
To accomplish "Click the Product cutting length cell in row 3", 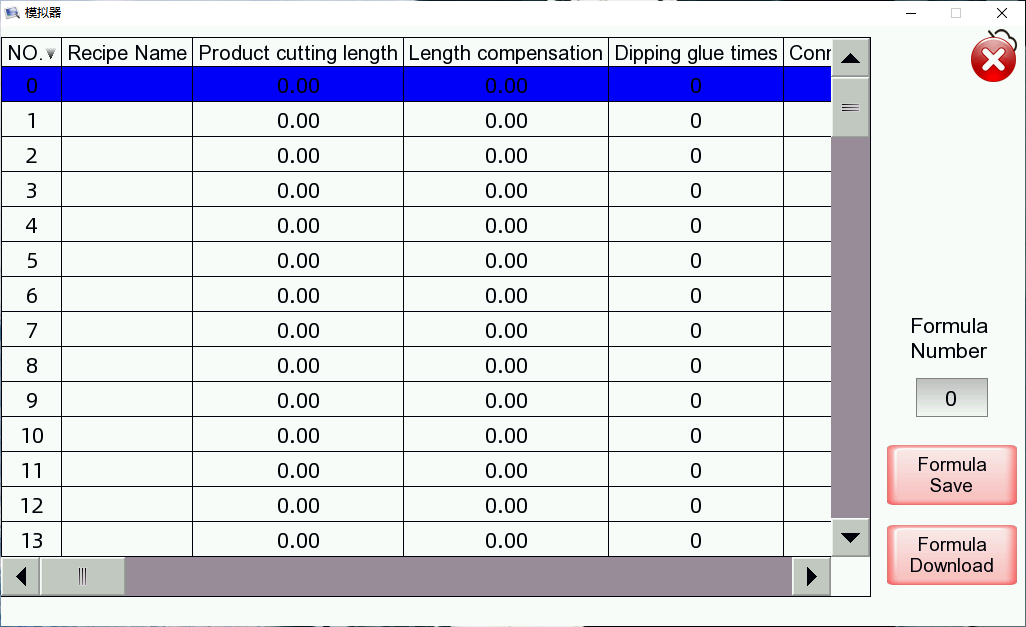I will click(297, 190).
